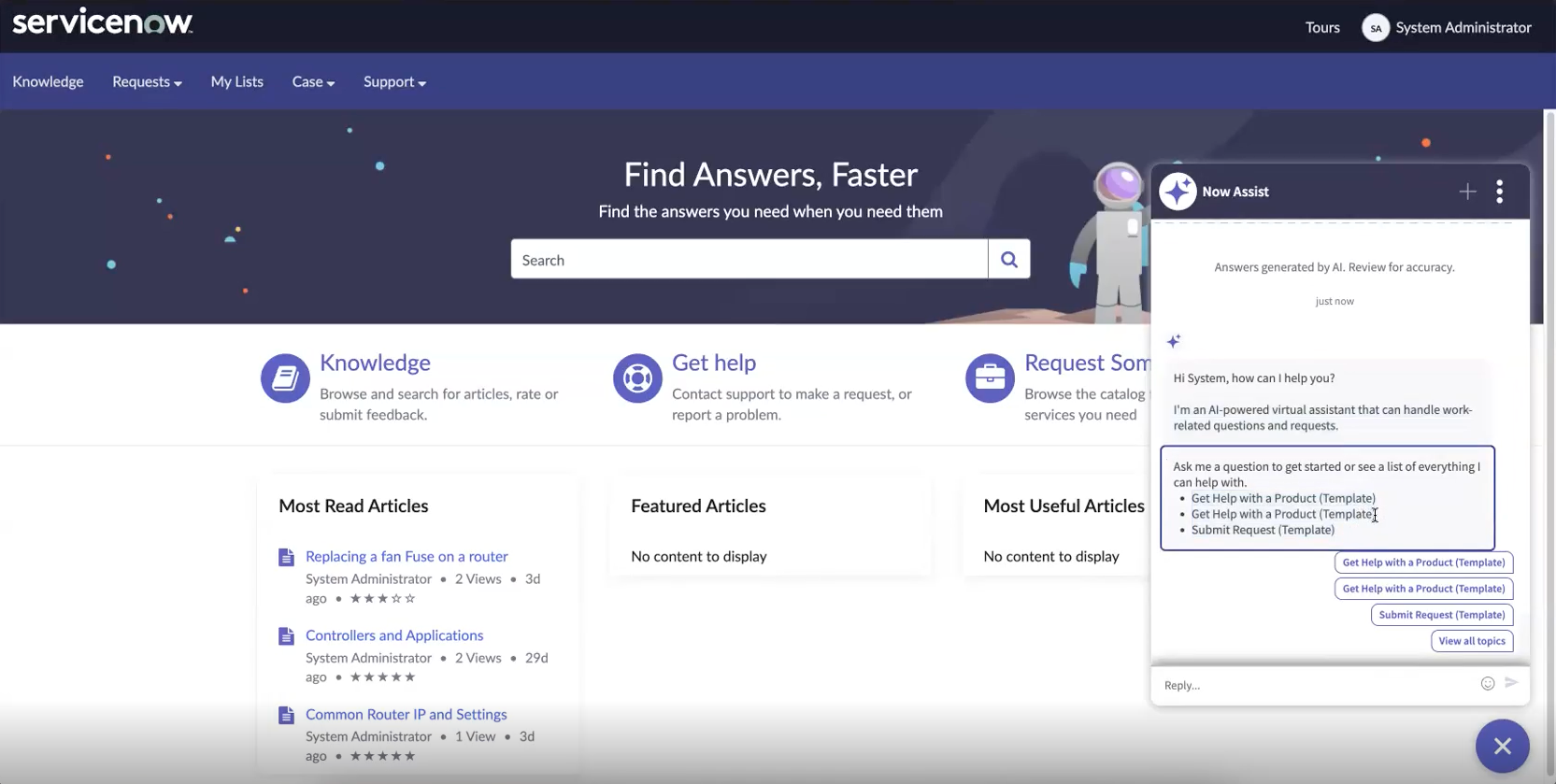The height and width of the screenshot is (784, 1556).
Task: Click the SA user avatar
Action: click(1375, 28)
